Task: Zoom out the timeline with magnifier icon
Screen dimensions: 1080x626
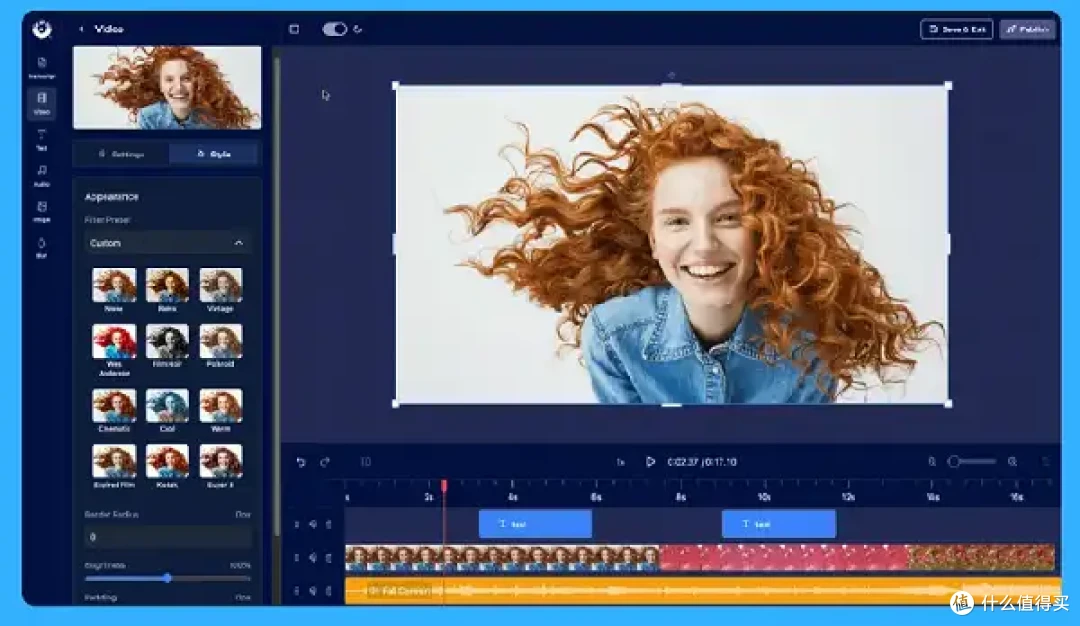Action: [x=932, y=462]
